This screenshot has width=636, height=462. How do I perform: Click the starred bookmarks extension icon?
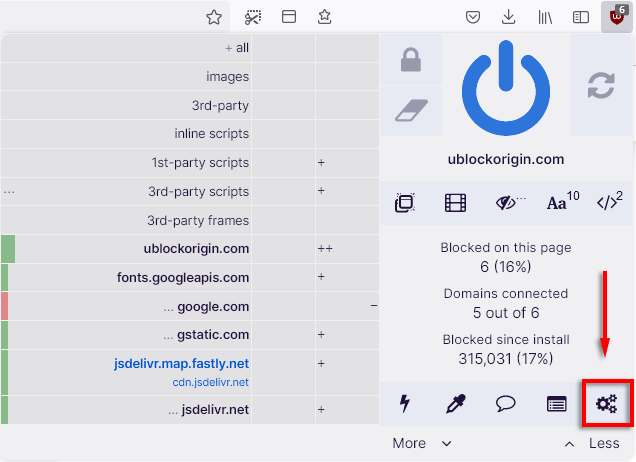[324, 17]
